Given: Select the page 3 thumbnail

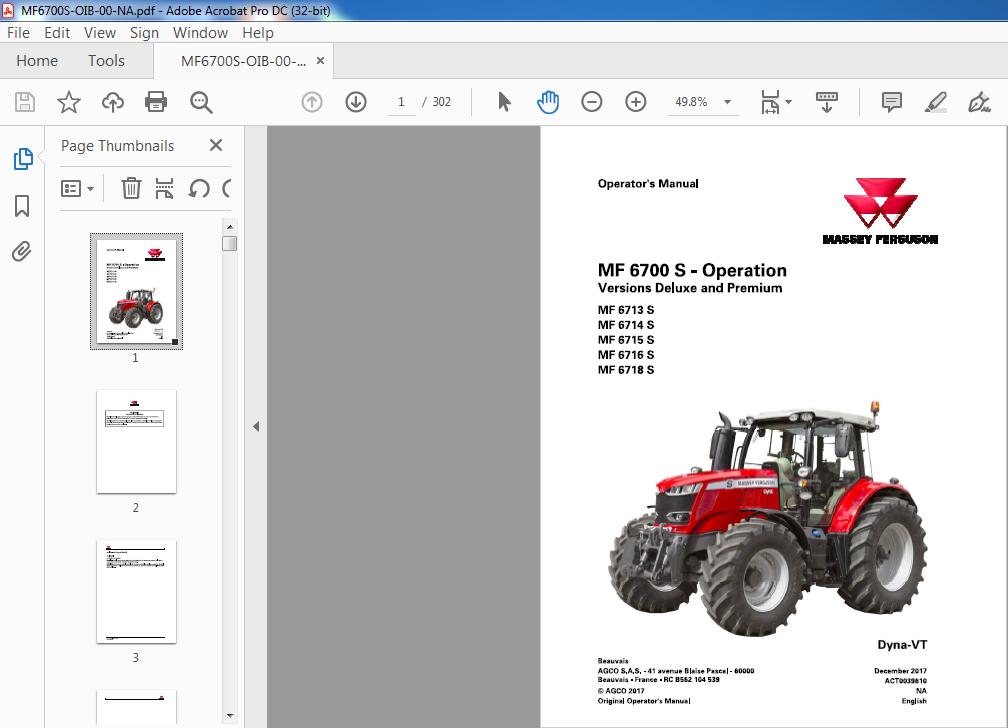Looking at the screenshot, I should tap(136, 592).
